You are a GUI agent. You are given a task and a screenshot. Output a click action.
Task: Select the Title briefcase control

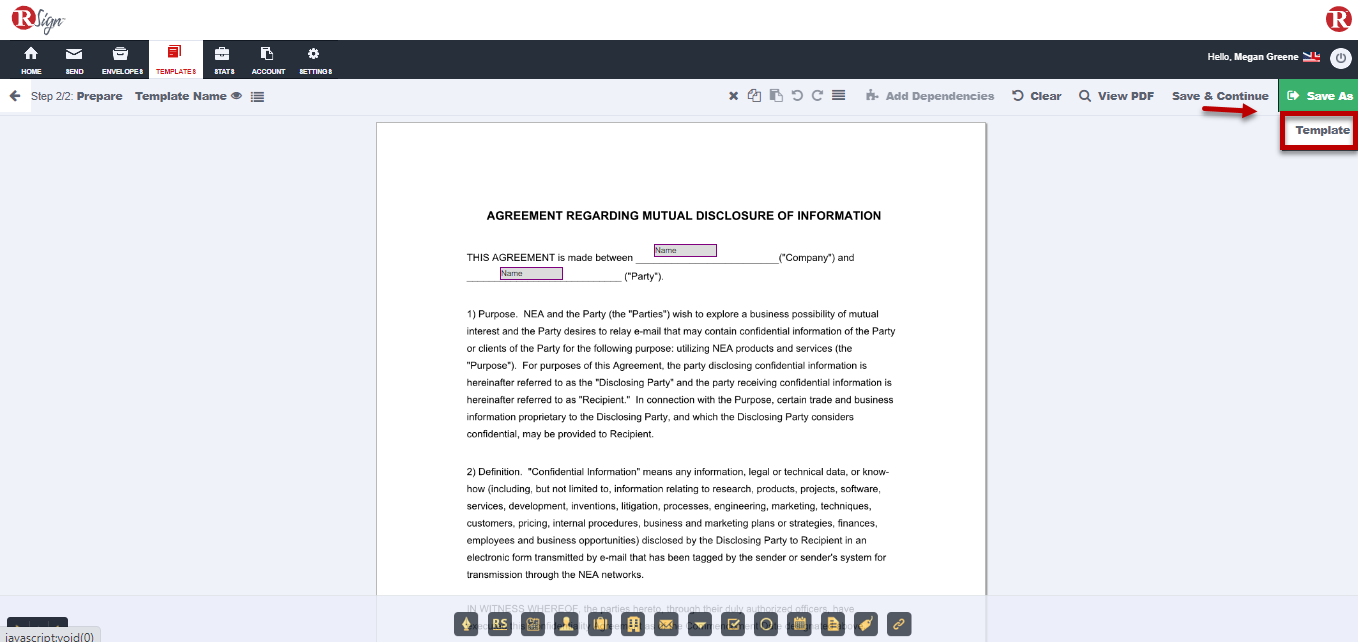pyautogui.click(x=600, y=624)
